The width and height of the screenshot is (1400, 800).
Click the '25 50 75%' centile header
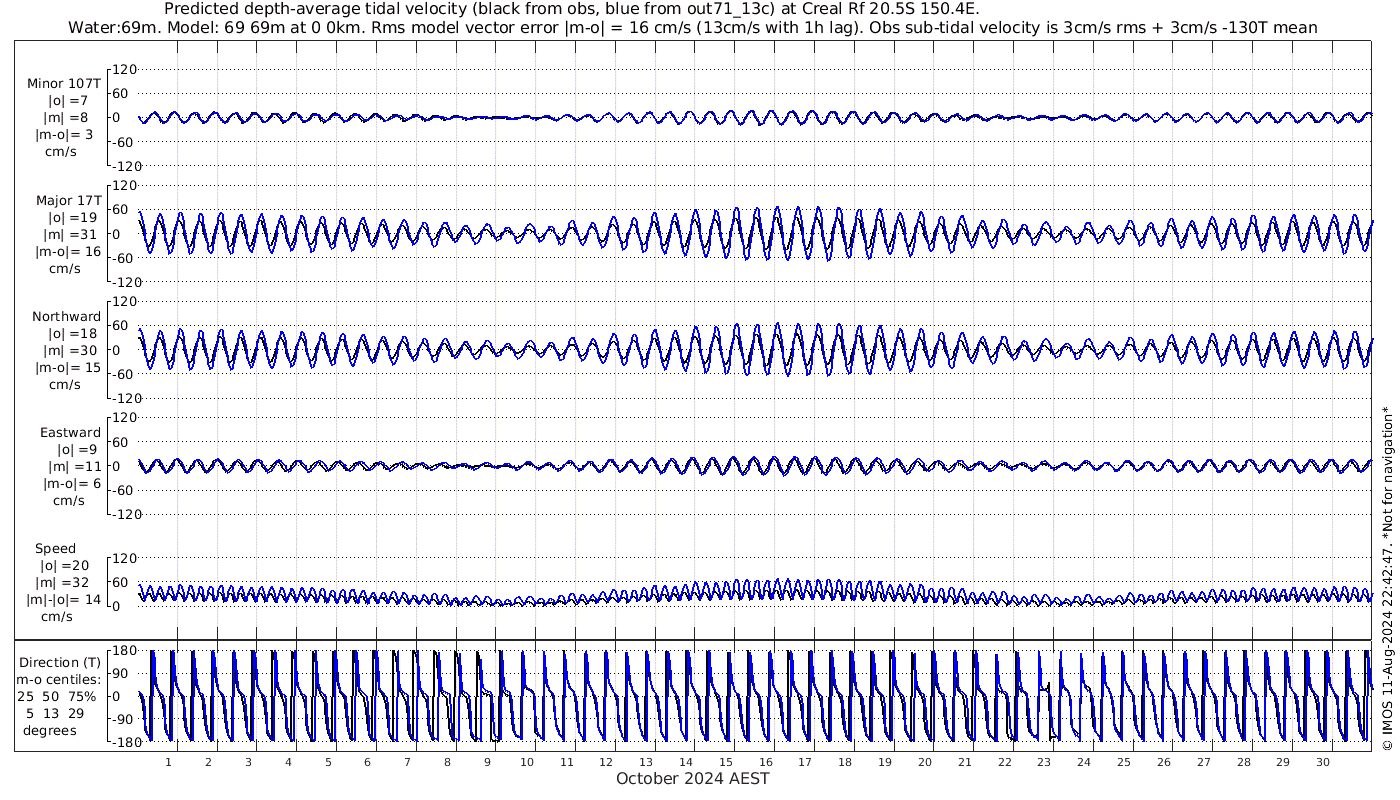[x=56, y=697]
